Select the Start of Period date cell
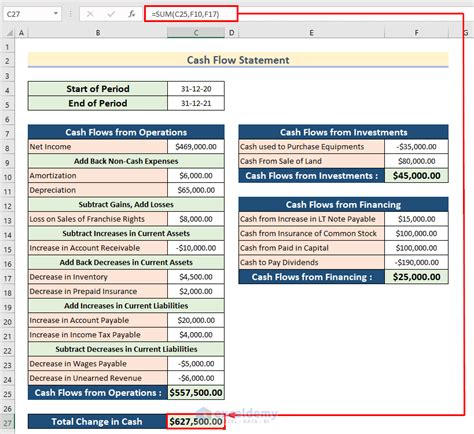The width and height of the screenshot is (474, 434). (196, 89)
